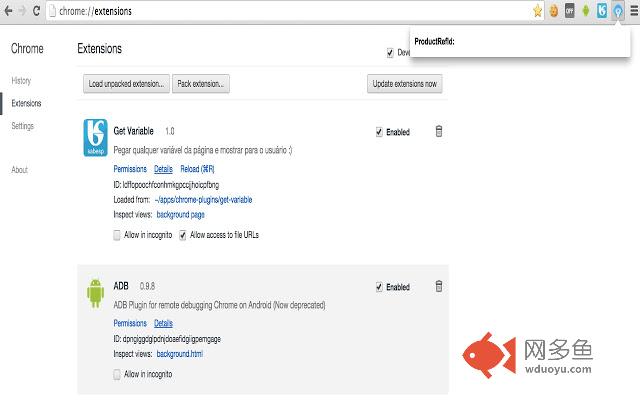Click Load unpacked extension button

coord(126,84)
